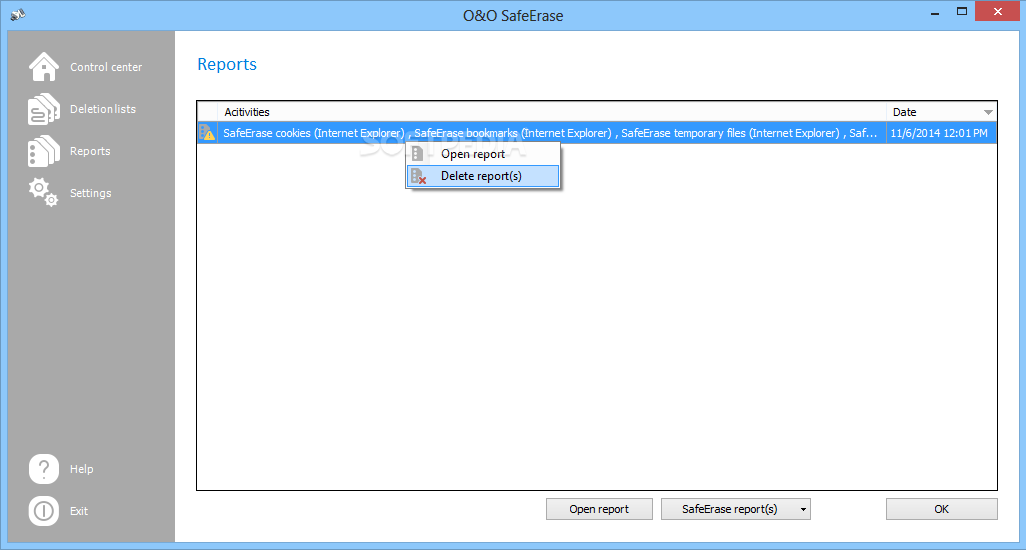This screenshot has height=550, width=1026.
Task: Click the O&O SafeErase title bar app icon
Action: (18, 14)
